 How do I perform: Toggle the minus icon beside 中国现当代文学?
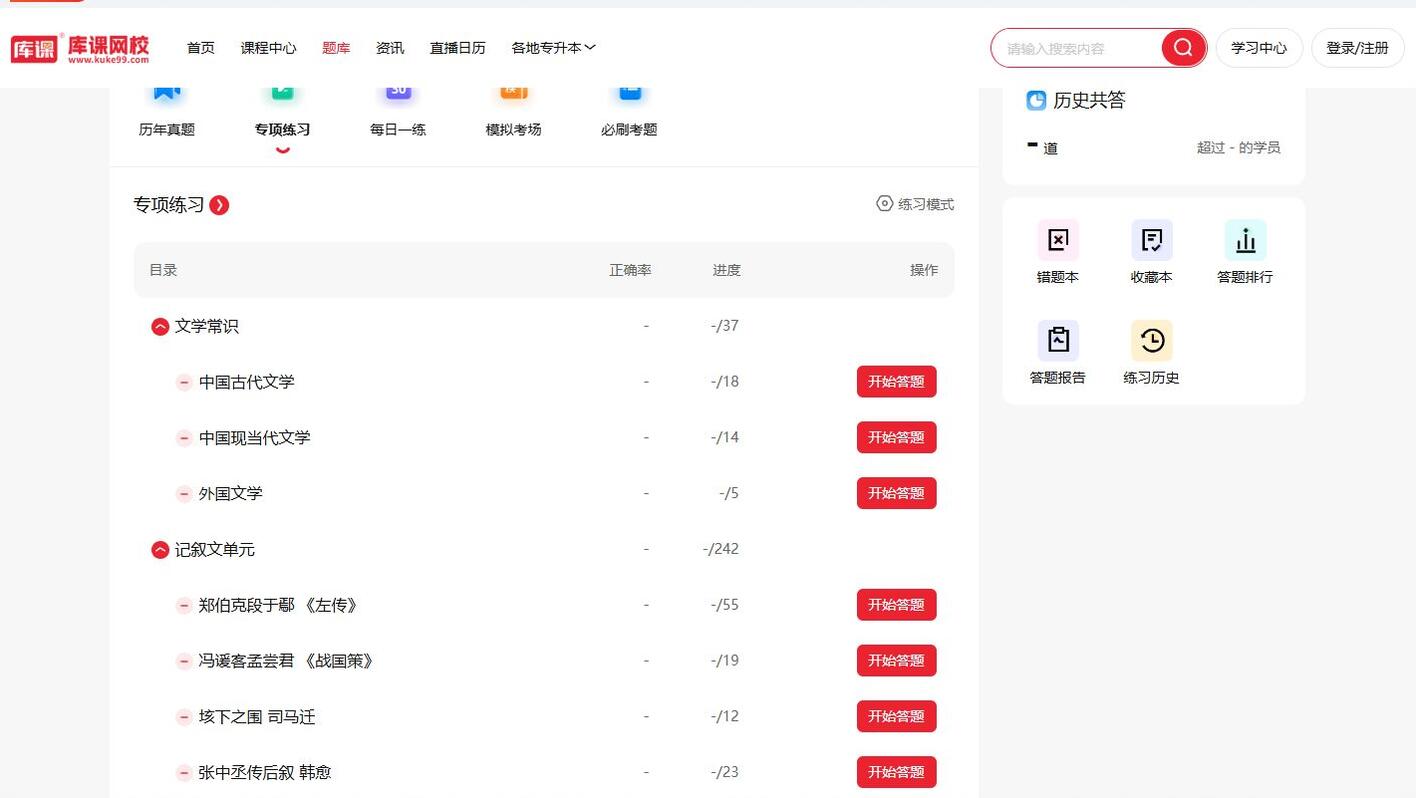point(184,438)
